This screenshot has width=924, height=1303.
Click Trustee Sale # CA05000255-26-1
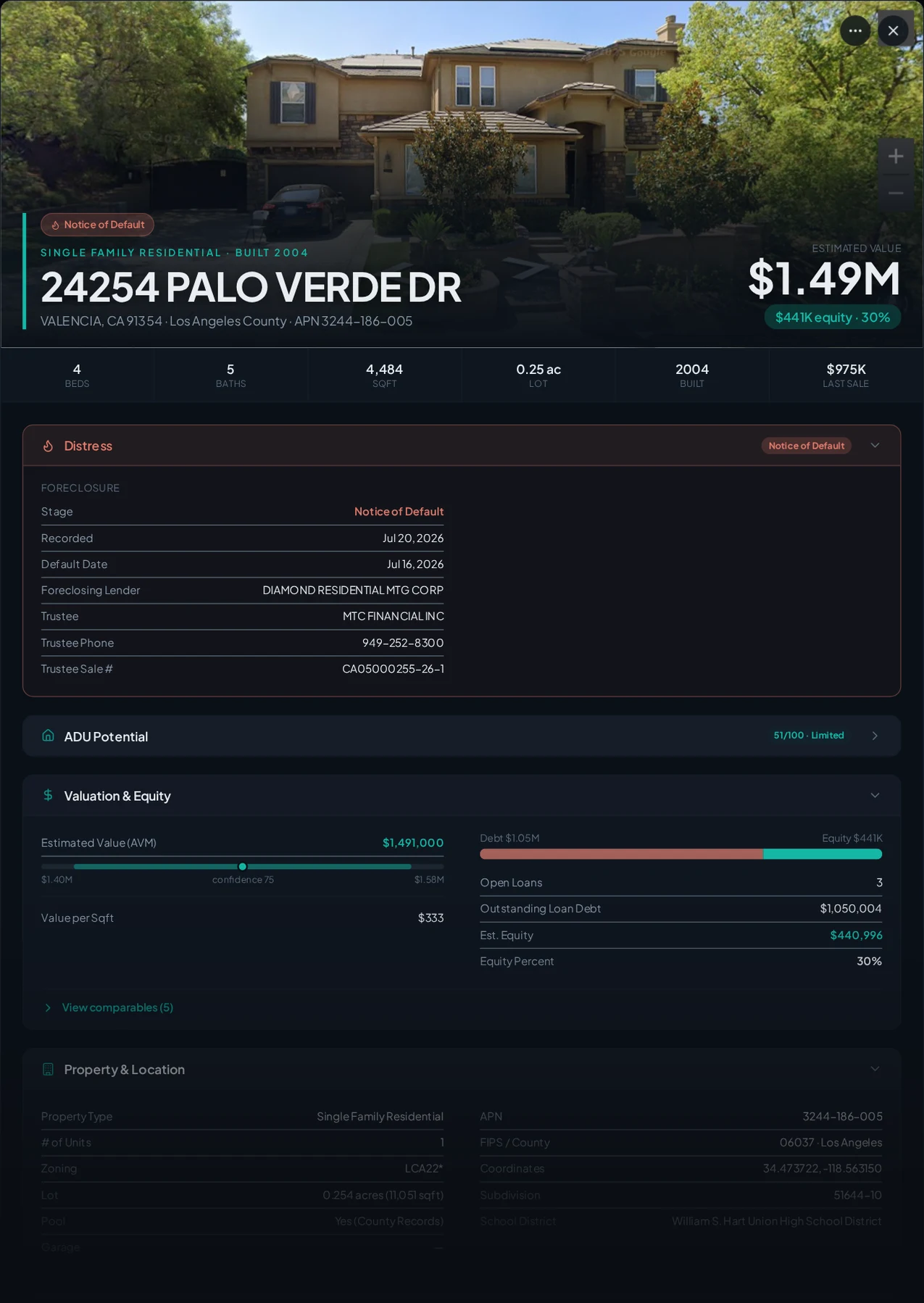(393, 669)
